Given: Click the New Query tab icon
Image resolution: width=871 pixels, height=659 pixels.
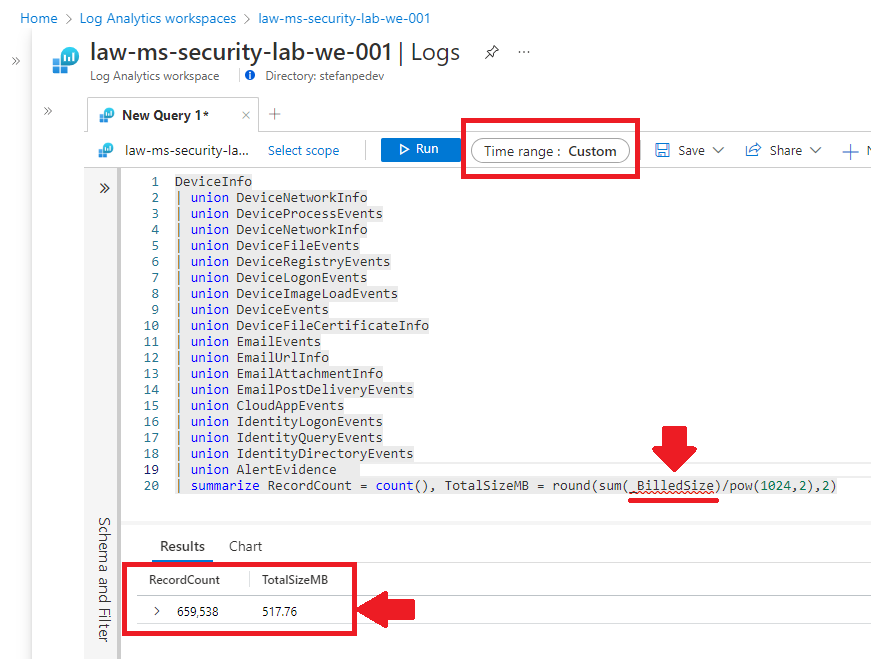Looking at the screenshot, I should point(106,115).
